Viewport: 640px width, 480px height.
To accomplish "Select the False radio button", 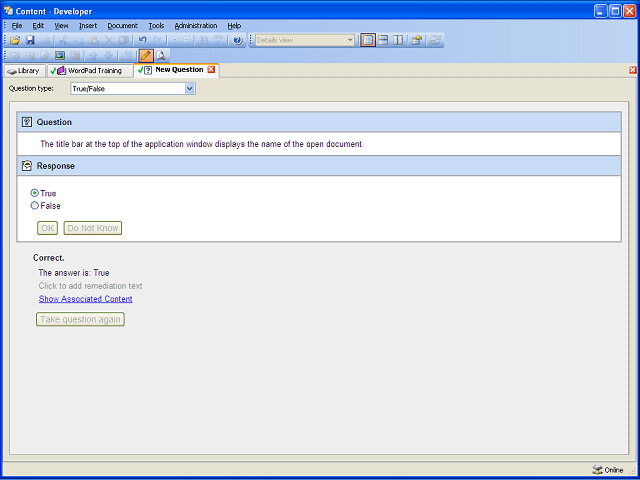I will (x=35, y=206).
